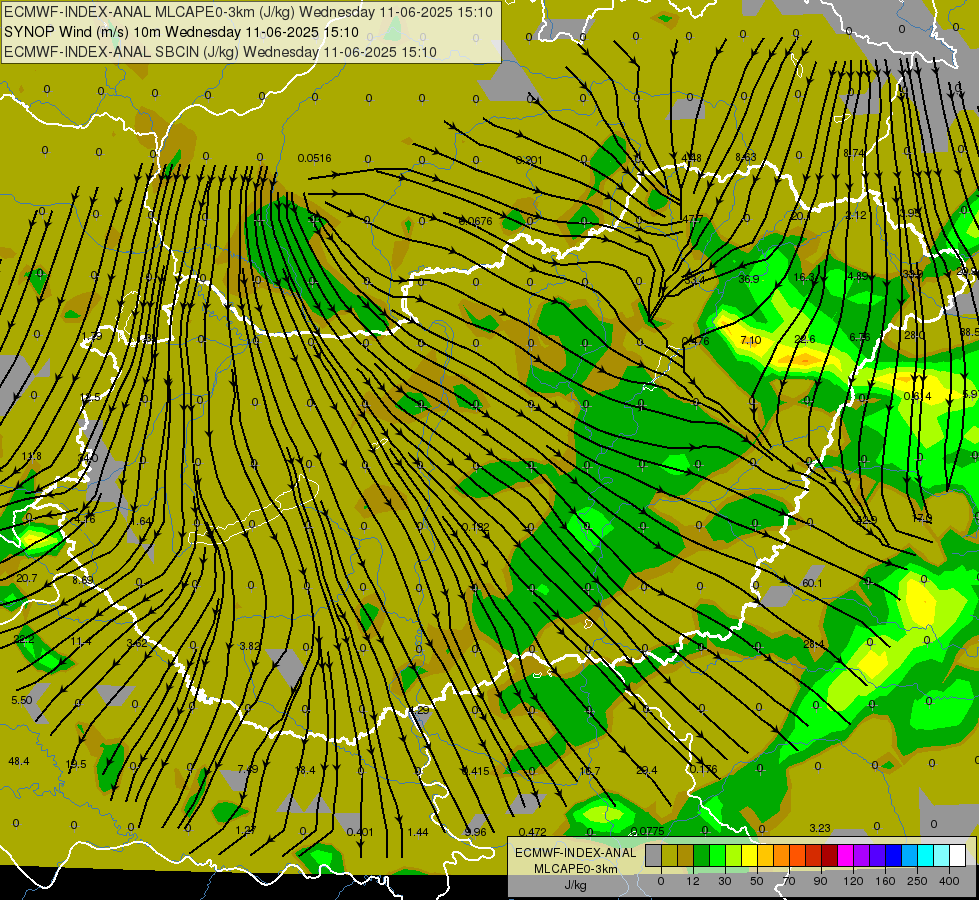The image size is (979, 900).
Task: Pick the yellow legend swatch
Action: pyautogui.click(x=749, y=856)
